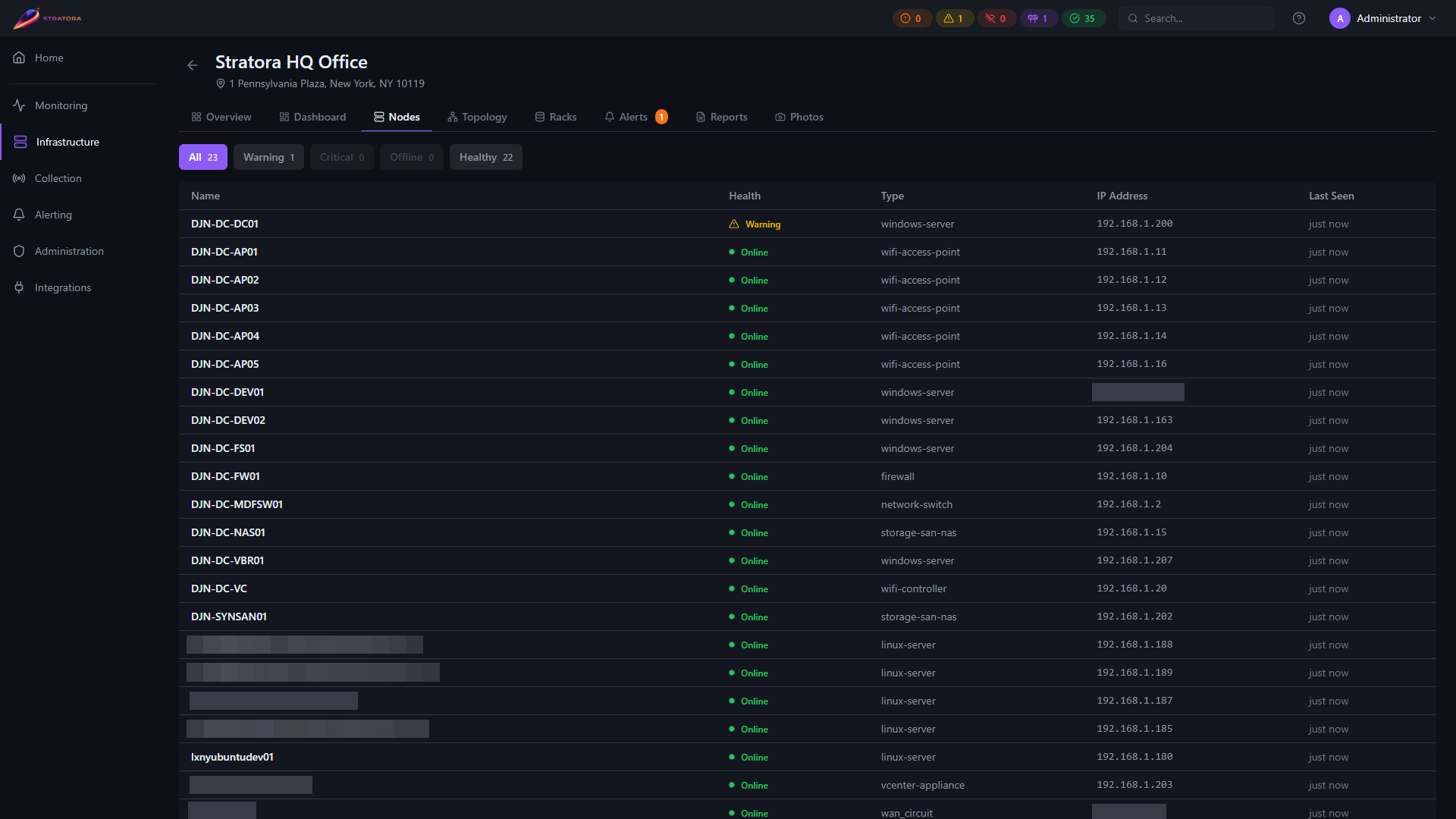Open node DJN-DC-DC01

click(x=224, y=224)
